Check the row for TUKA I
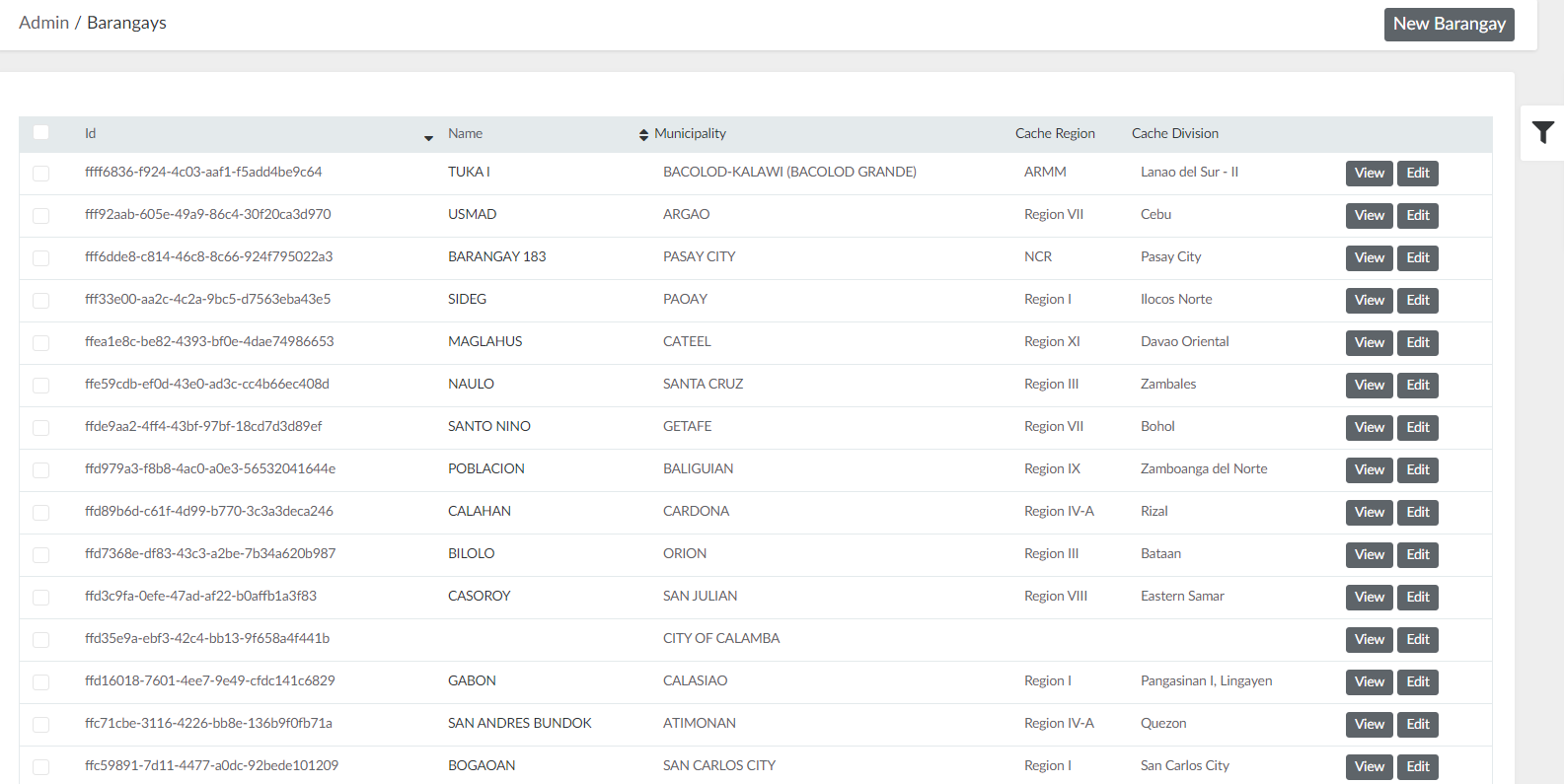1564x784 pixels. click(x=40, y=174)
